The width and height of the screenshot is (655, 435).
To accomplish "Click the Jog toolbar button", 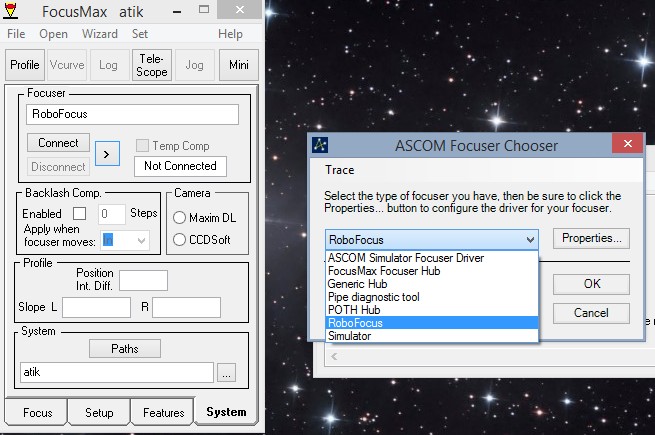I will pos(195,65).
